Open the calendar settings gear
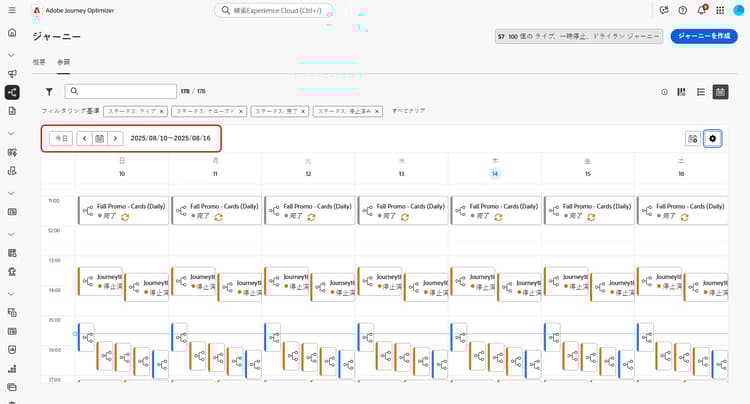Viewport: 750px width, 404px height. tap(713, 139)
